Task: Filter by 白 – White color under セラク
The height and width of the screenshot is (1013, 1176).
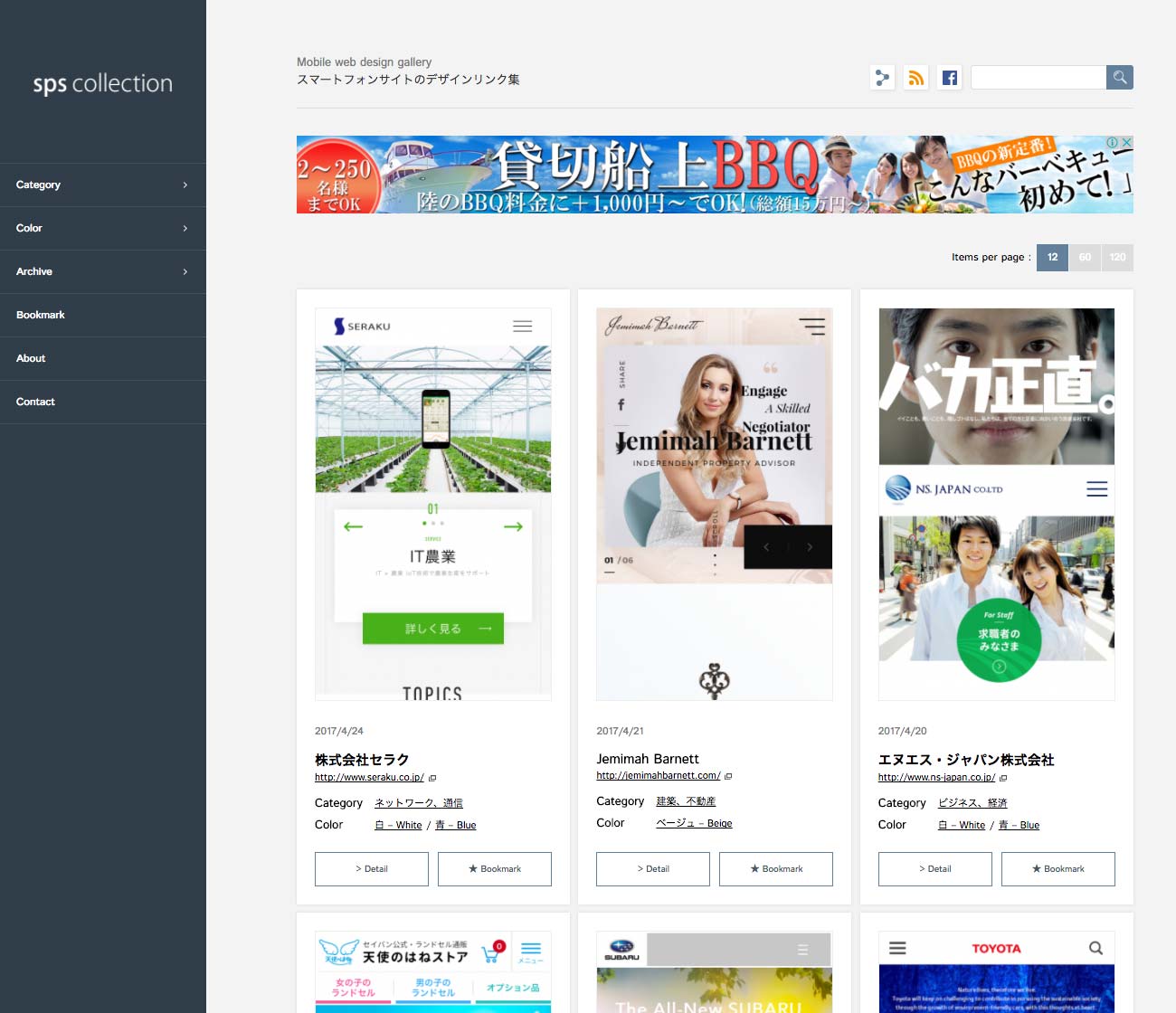Action: click(x=398, y=825)
